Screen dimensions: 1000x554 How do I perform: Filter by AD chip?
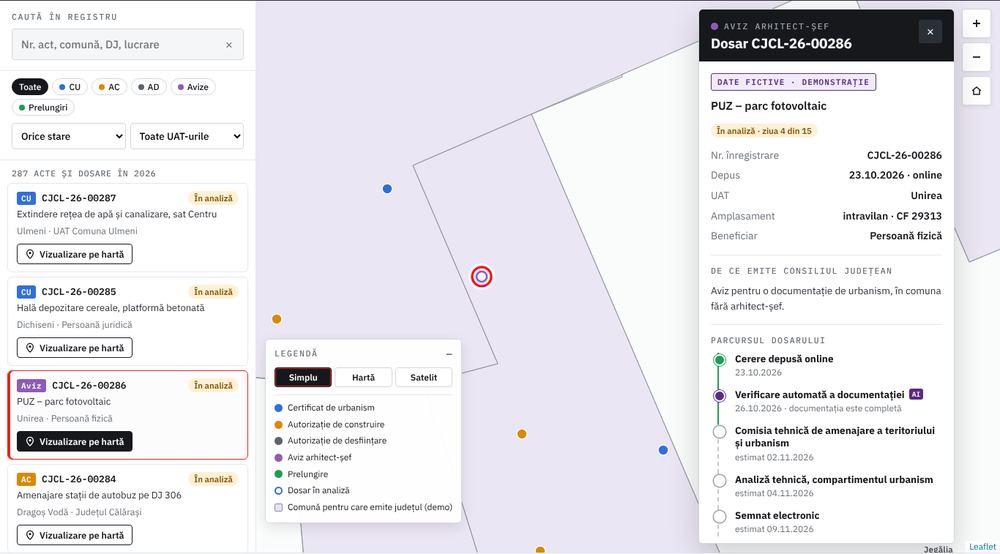pos(149,87)
